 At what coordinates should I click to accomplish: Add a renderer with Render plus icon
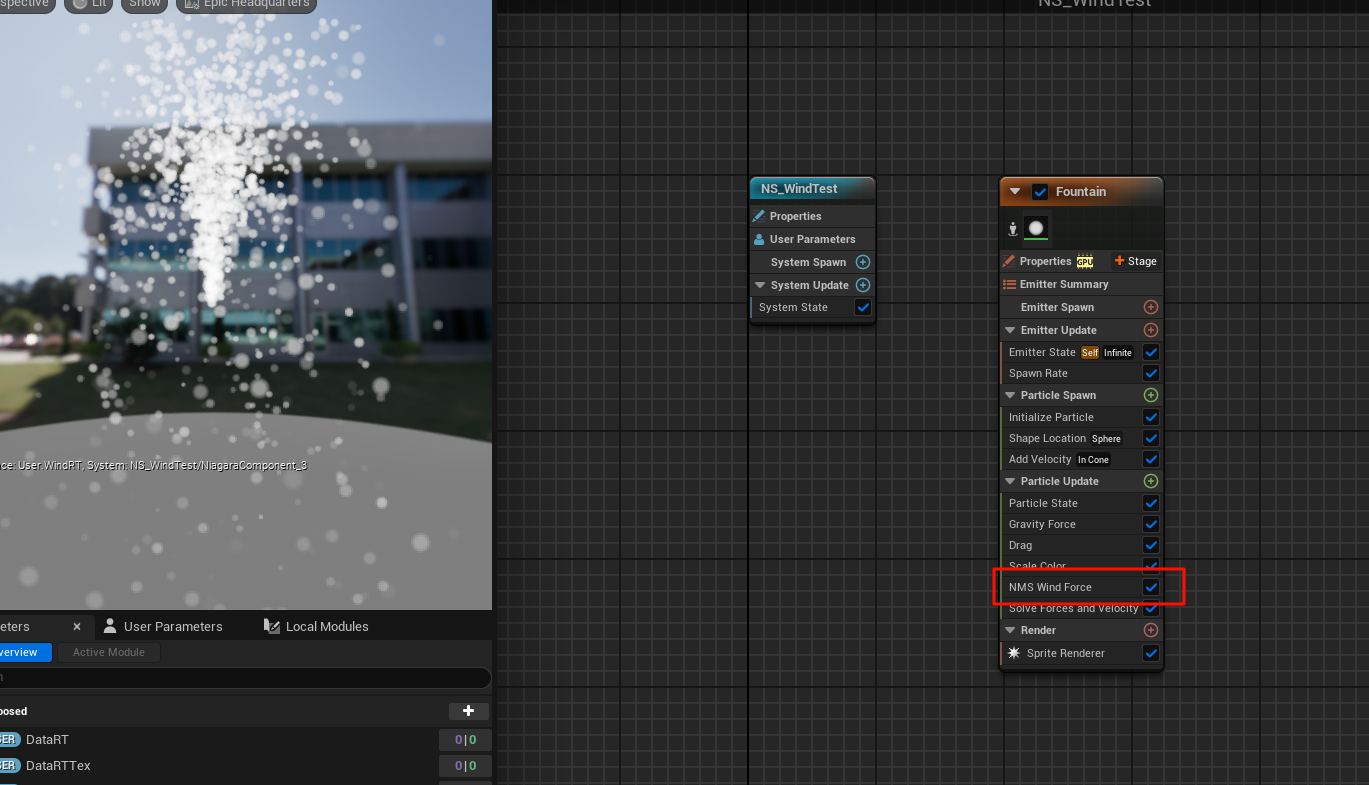[x=1150, y=630]
